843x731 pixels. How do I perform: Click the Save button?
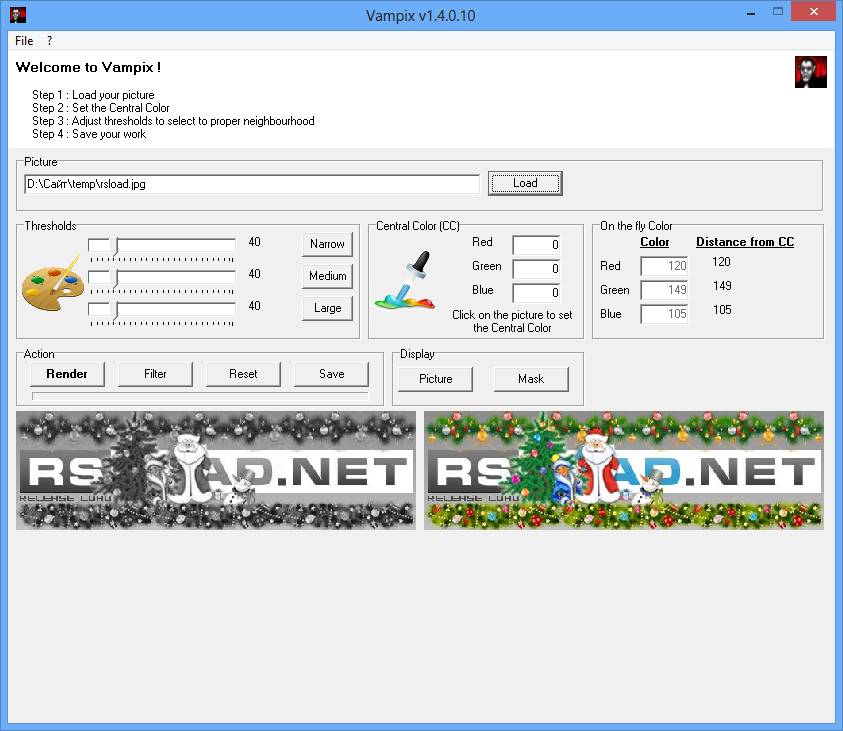[332, 374]
